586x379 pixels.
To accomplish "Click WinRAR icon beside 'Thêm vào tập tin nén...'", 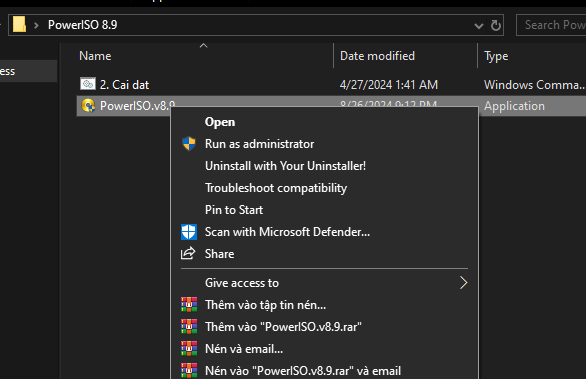I will click(x=189, y=305).
